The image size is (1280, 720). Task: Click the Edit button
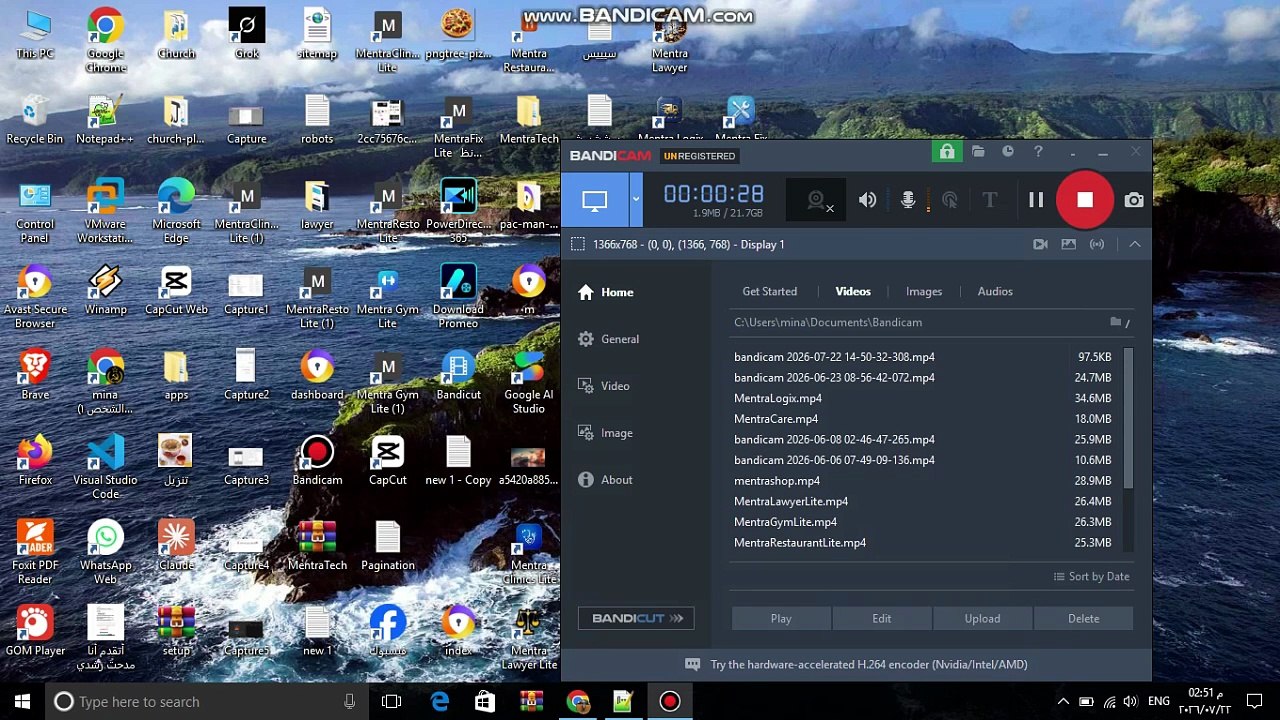882,618
